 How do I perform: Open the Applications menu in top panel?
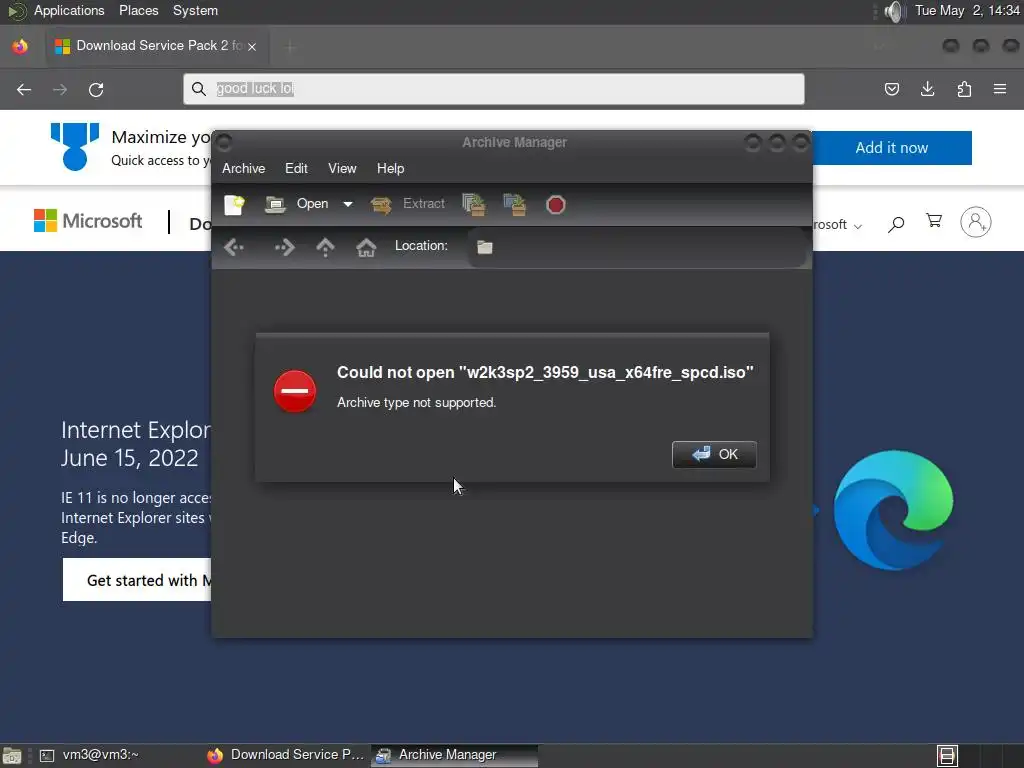[69, 10]
